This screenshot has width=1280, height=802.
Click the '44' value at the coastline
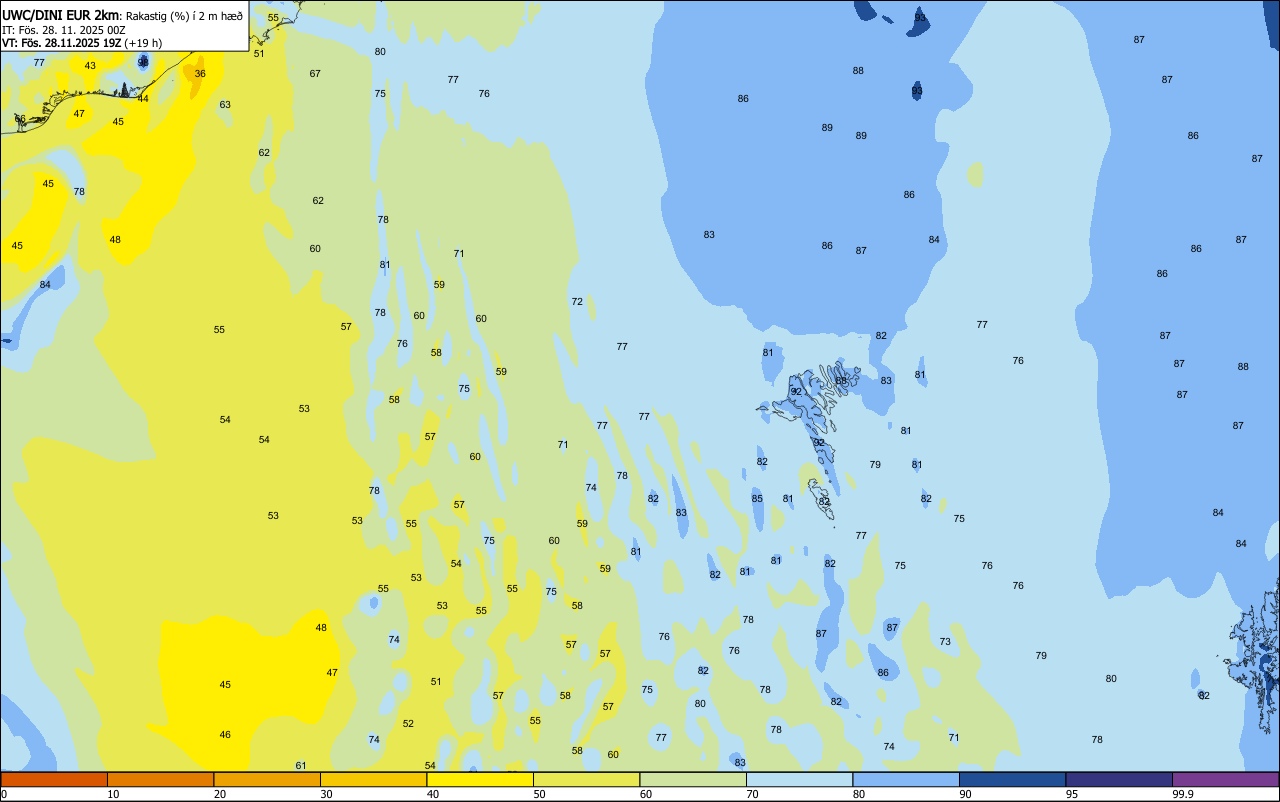point(143,99)
